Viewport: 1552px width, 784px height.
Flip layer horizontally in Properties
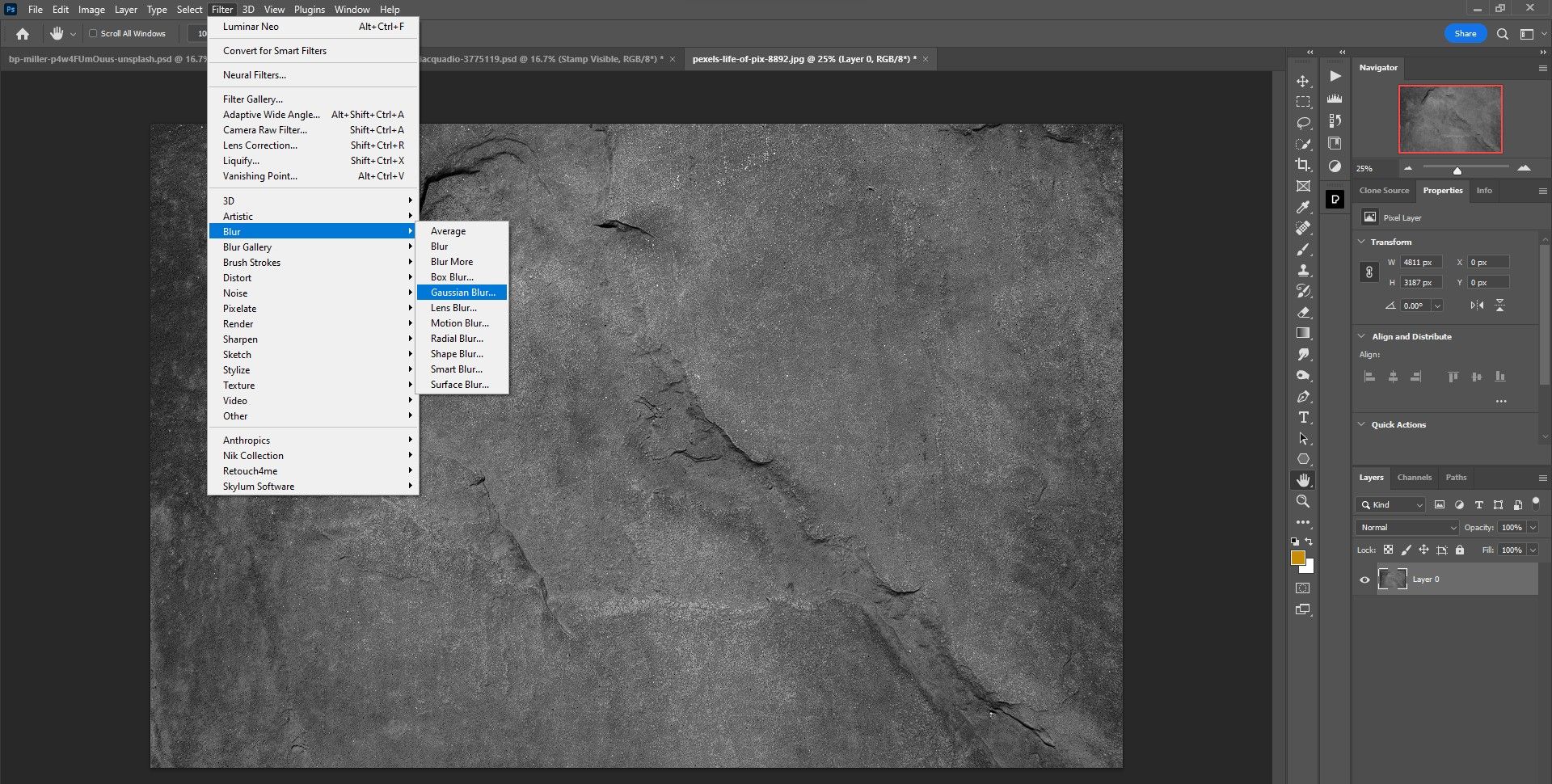(x=1477, y=306)
